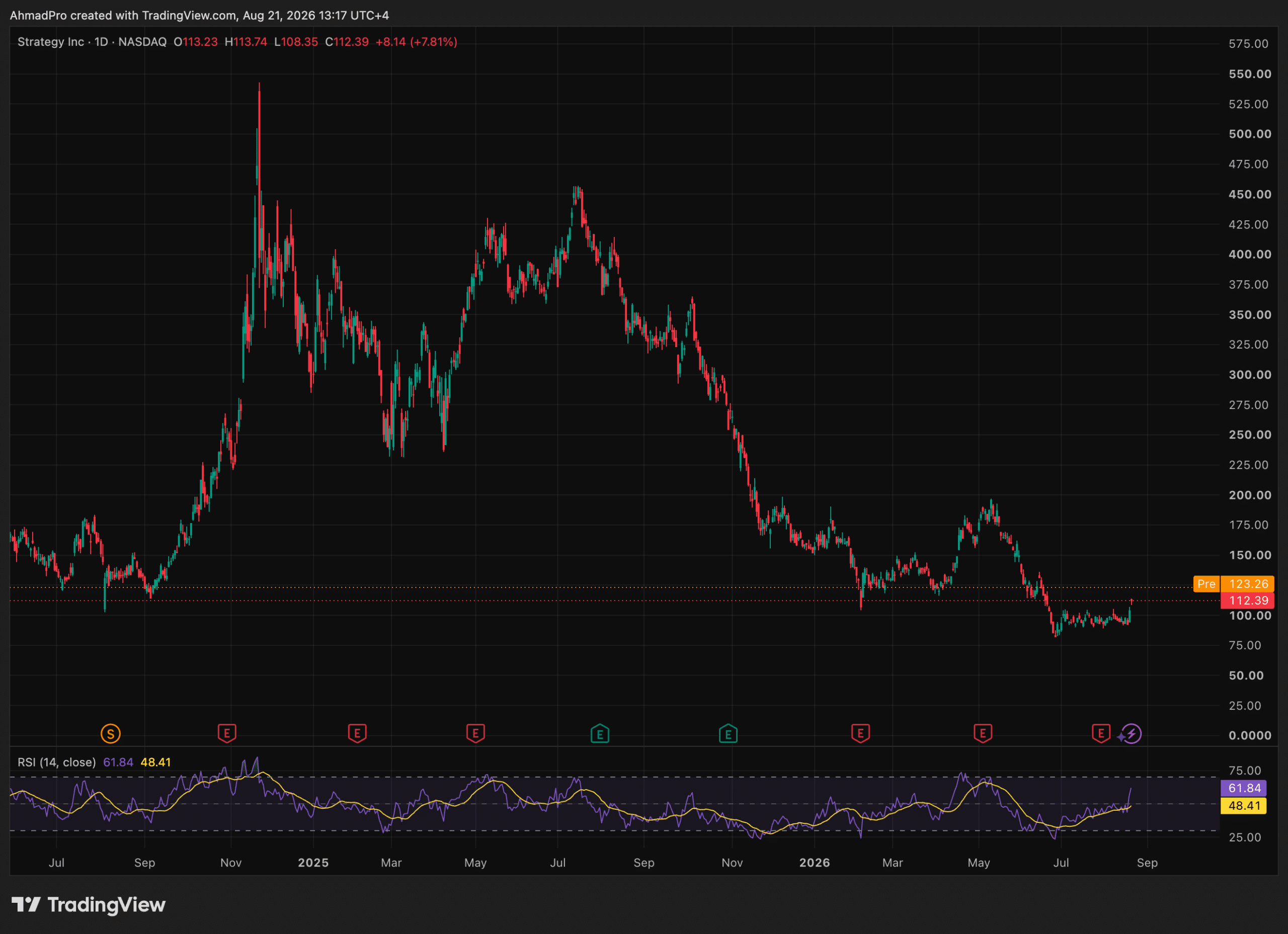Select the close value "C112.39" in the header
1288x934 pixels.
(x=347, y=42)
